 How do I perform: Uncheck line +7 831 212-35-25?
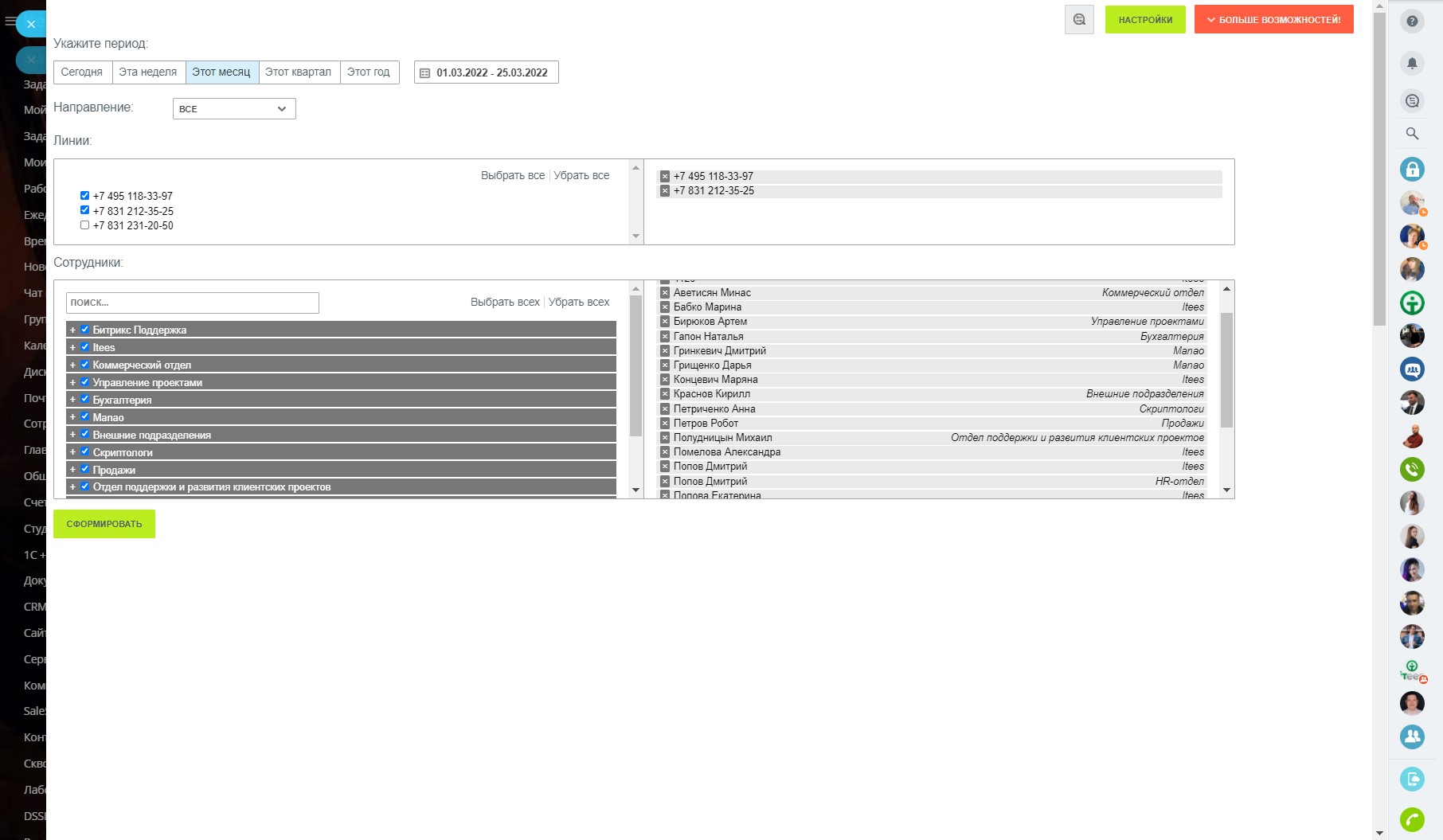(x=84, y=210)
